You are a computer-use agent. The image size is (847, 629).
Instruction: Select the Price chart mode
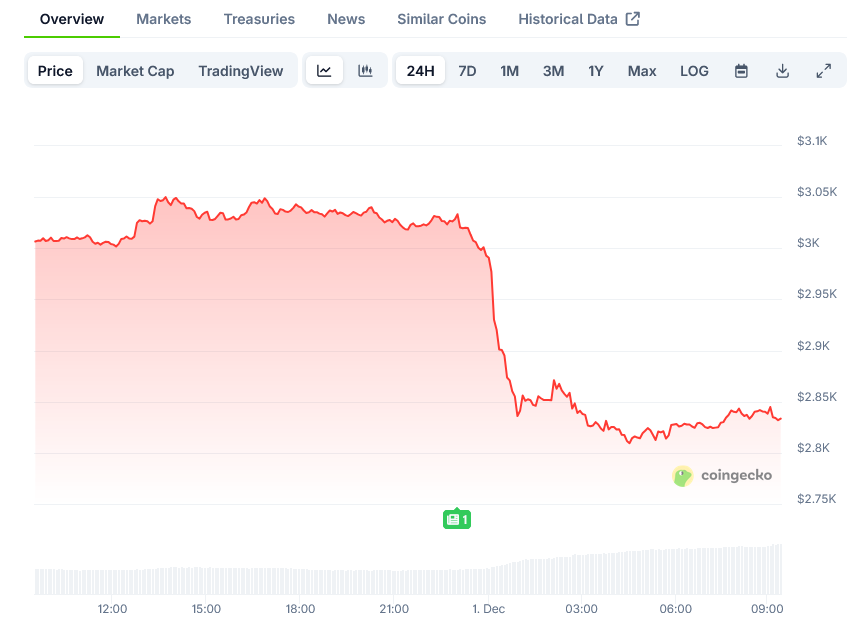point(55,70)
